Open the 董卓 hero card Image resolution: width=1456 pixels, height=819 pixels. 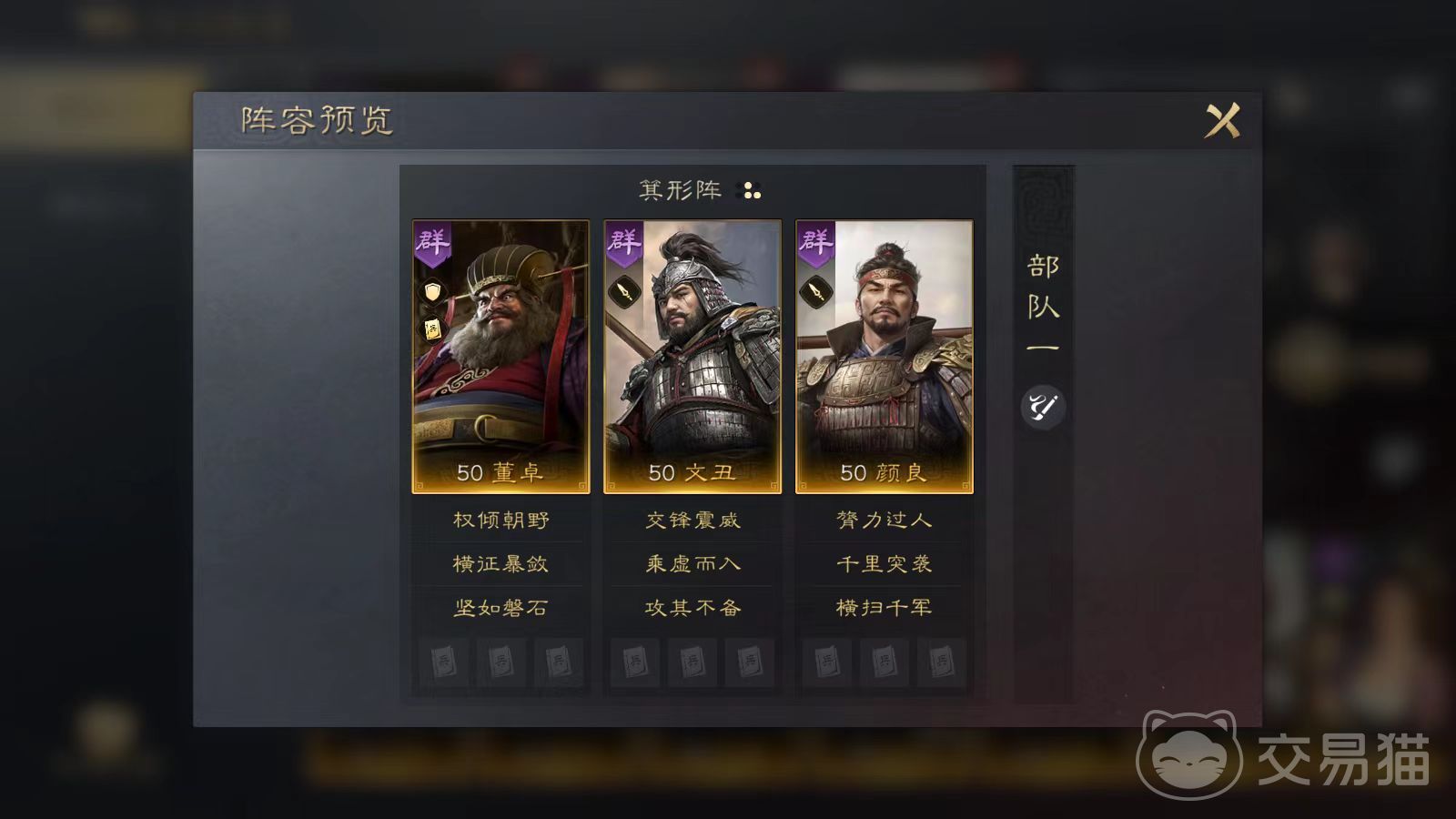pos(501,357)
